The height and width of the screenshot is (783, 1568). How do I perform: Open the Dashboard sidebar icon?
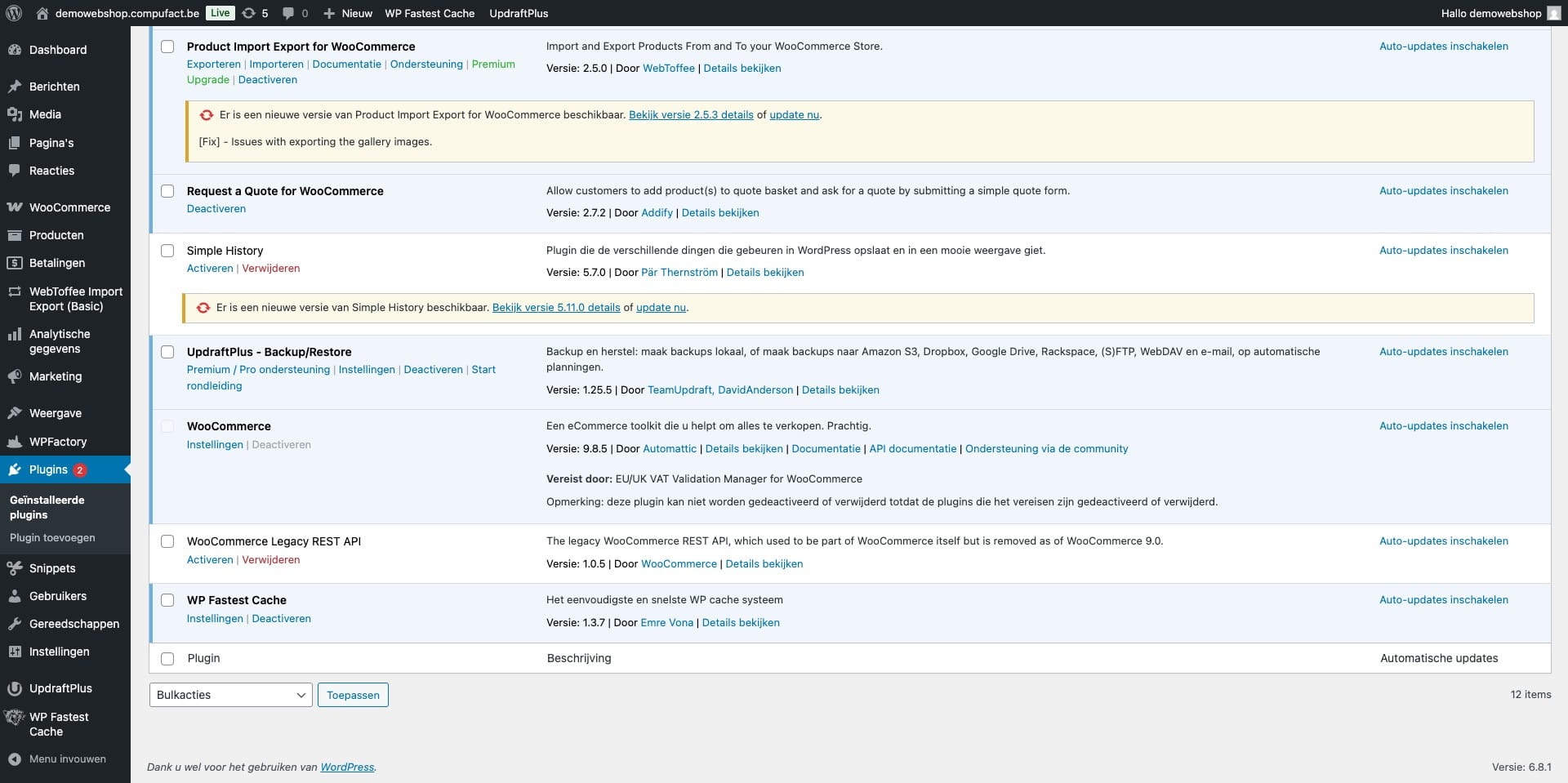(15, 50)
